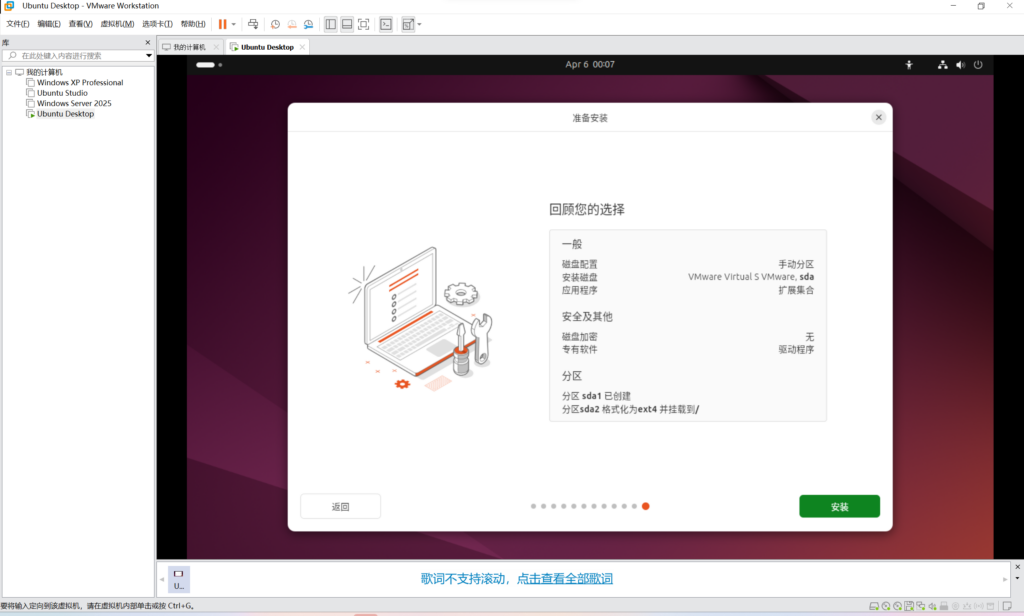The height and width of the screenshot is (616, 1024).
Task: Enter full screen mode
Action: point(364,24)
